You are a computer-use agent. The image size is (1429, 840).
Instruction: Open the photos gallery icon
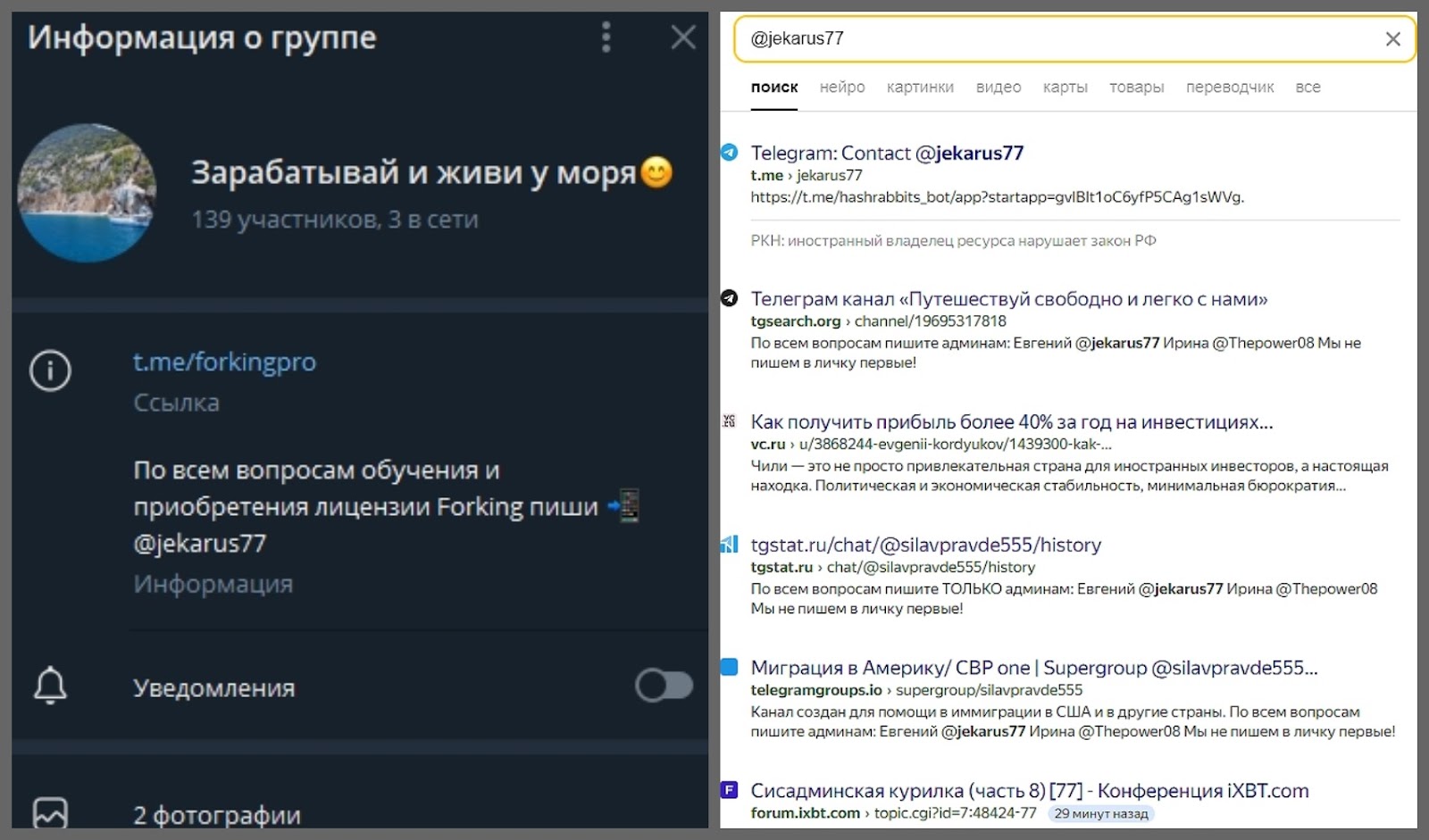(50, 813)
